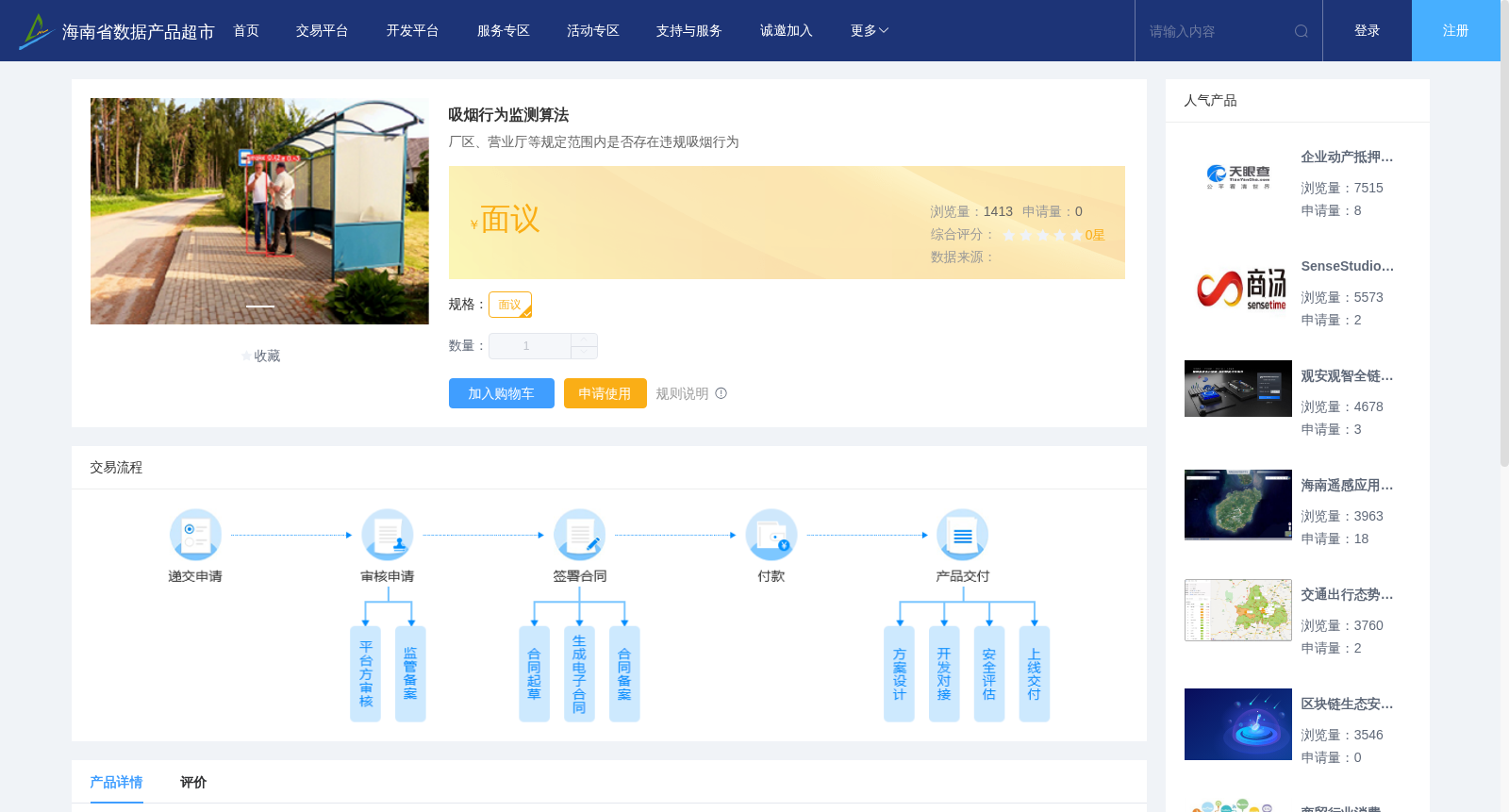Screen dimensions: 1509x812
Task: Click the 登录 button
Action: (1368, 31)
